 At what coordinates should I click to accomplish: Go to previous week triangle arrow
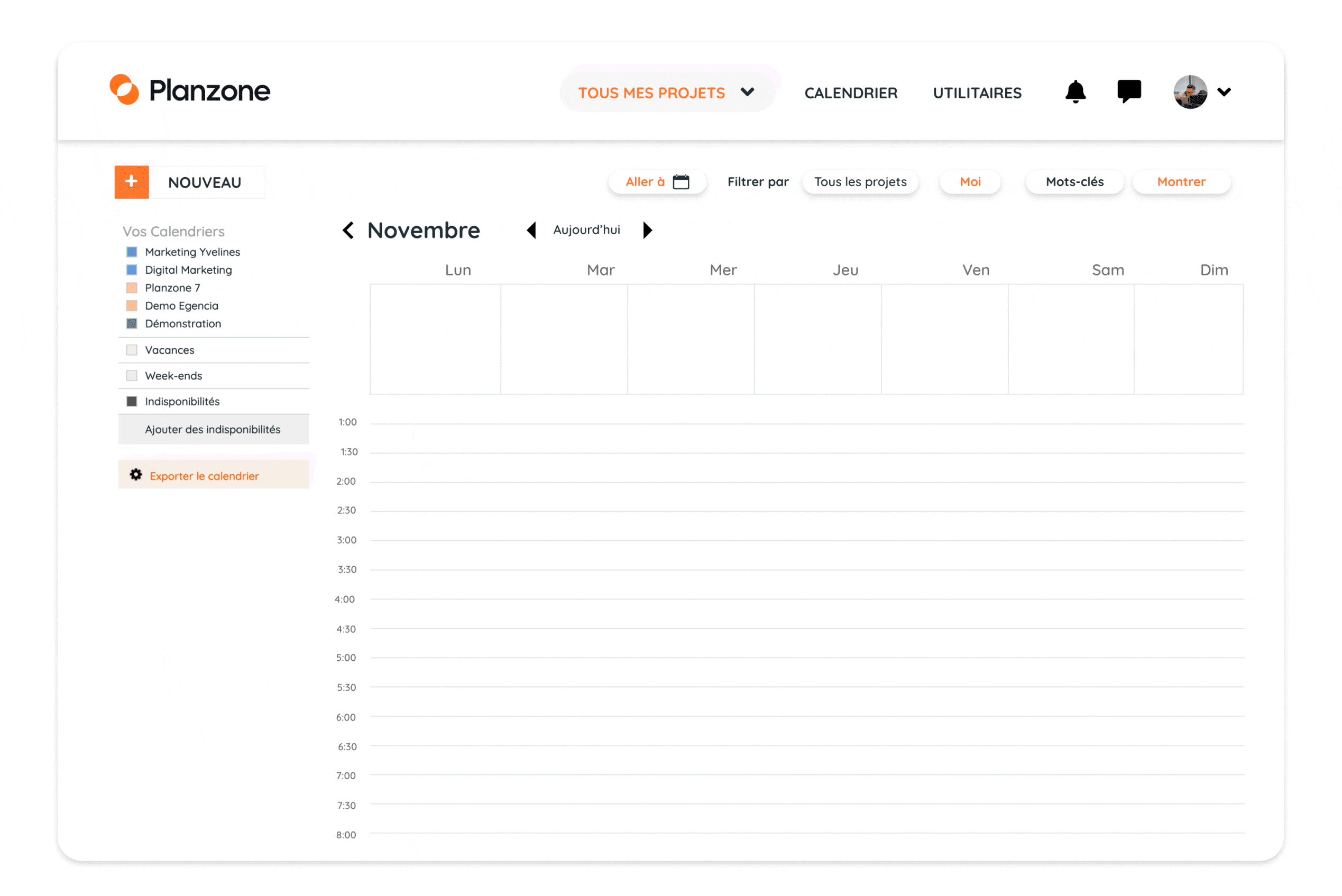pos(531,230)
